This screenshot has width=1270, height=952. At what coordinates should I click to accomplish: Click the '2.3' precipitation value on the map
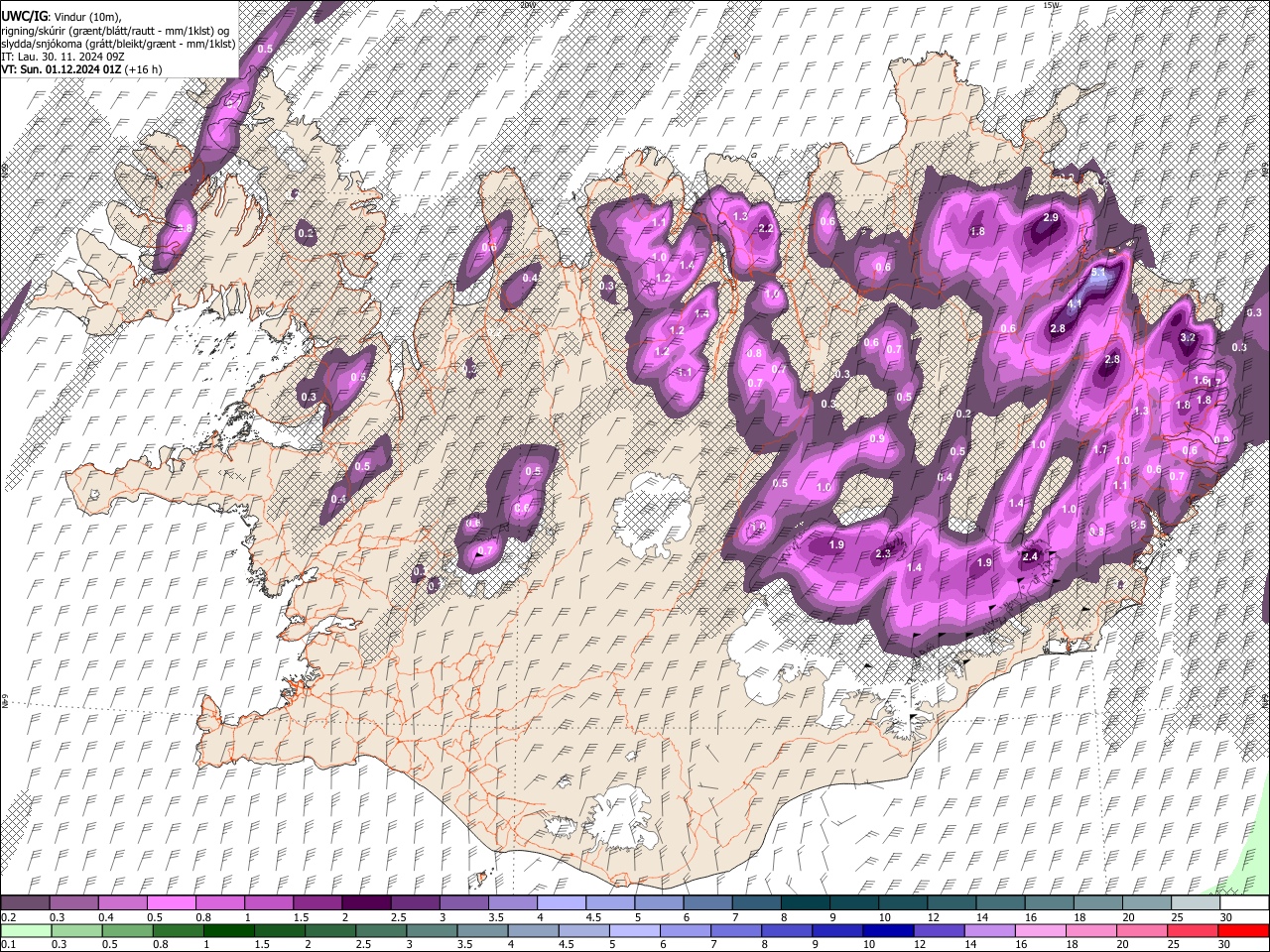[x=883, y=554]
